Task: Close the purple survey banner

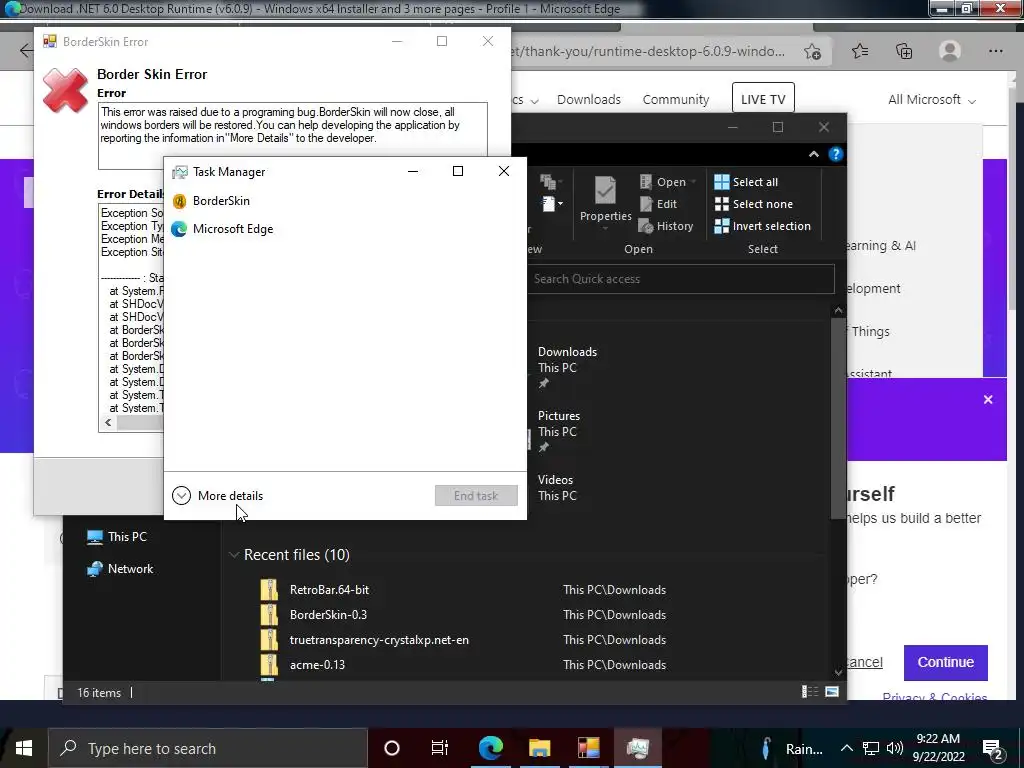Action: coord(988,400)
